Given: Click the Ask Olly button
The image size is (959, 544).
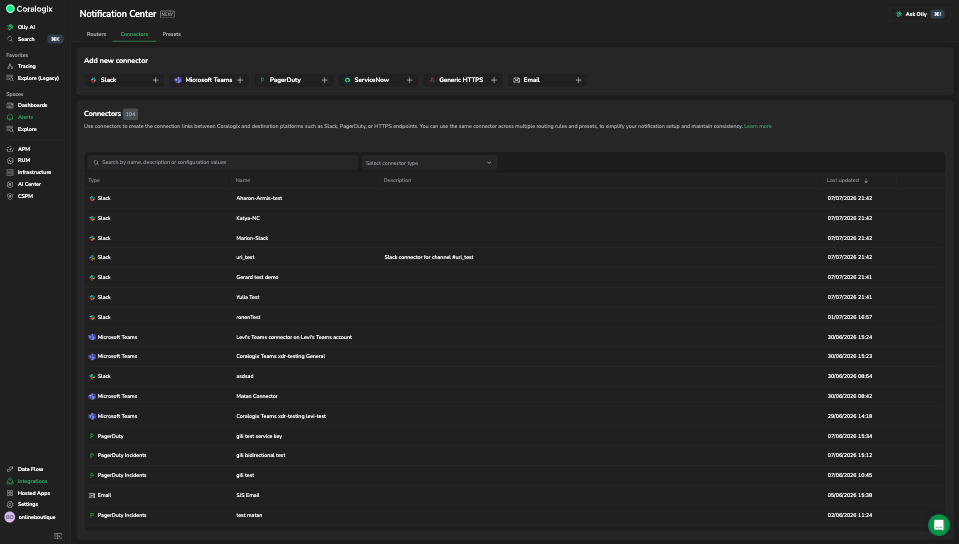Looking at the screenshot, I should [919, 14].
